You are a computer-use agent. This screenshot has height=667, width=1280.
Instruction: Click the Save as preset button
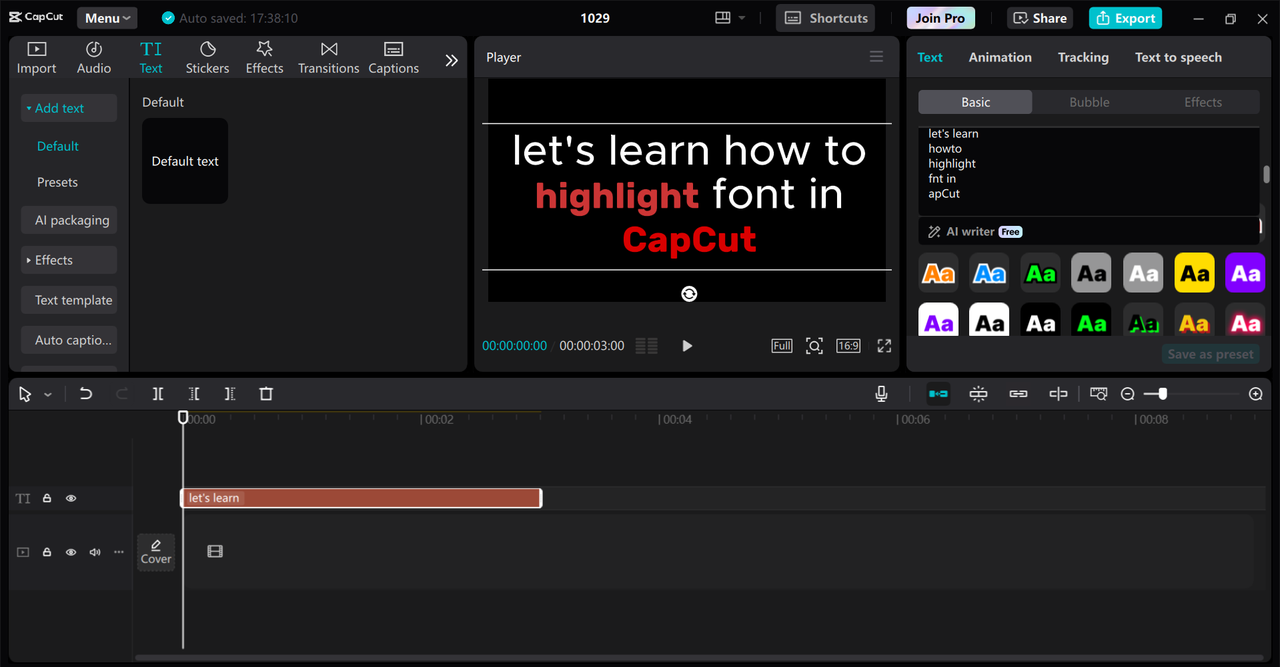pyautogui.click(x=1210, y=354)
